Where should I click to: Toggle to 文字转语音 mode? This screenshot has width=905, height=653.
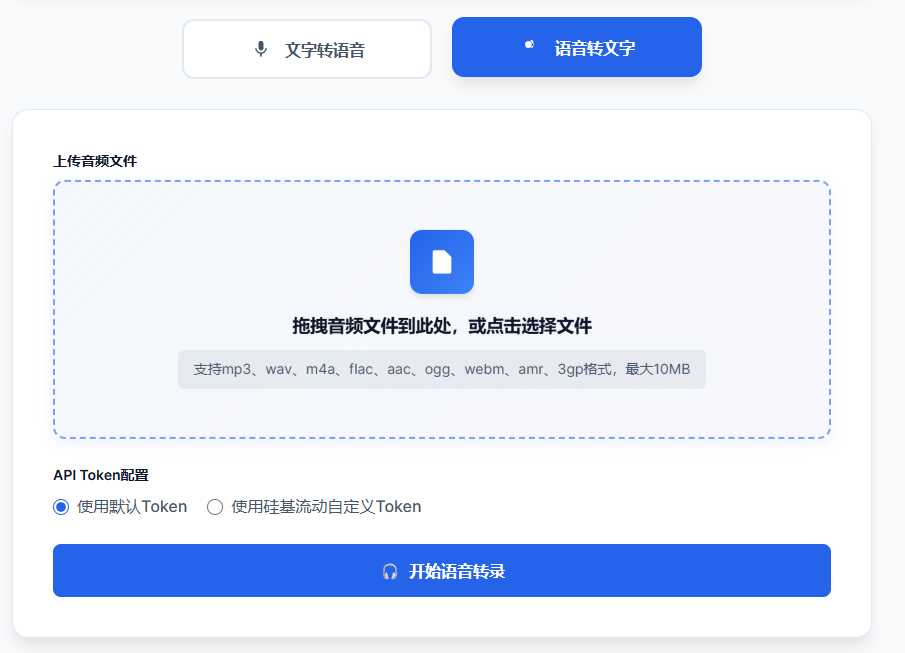(x=306, y=47)
